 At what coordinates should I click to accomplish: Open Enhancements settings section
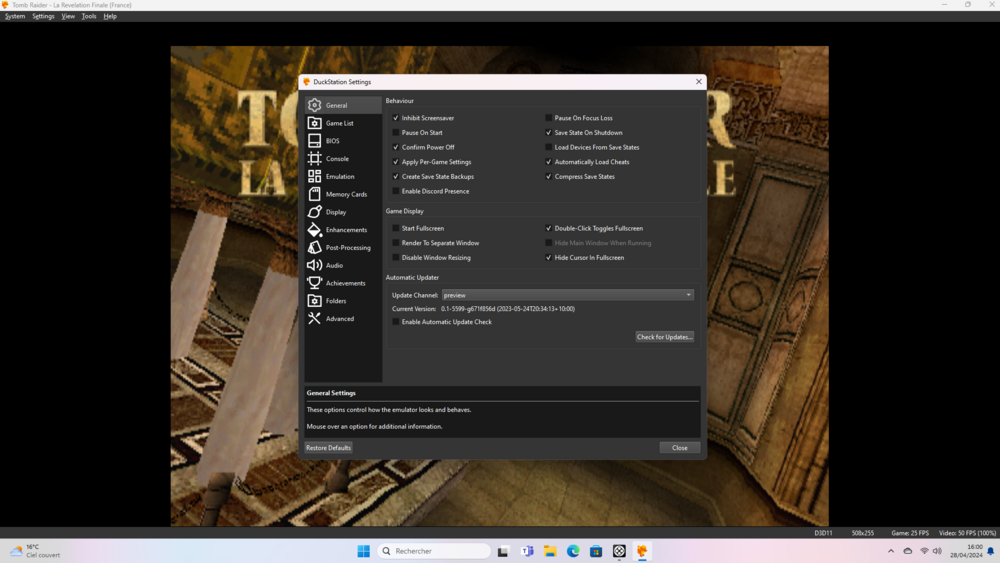tap(346, 230)
